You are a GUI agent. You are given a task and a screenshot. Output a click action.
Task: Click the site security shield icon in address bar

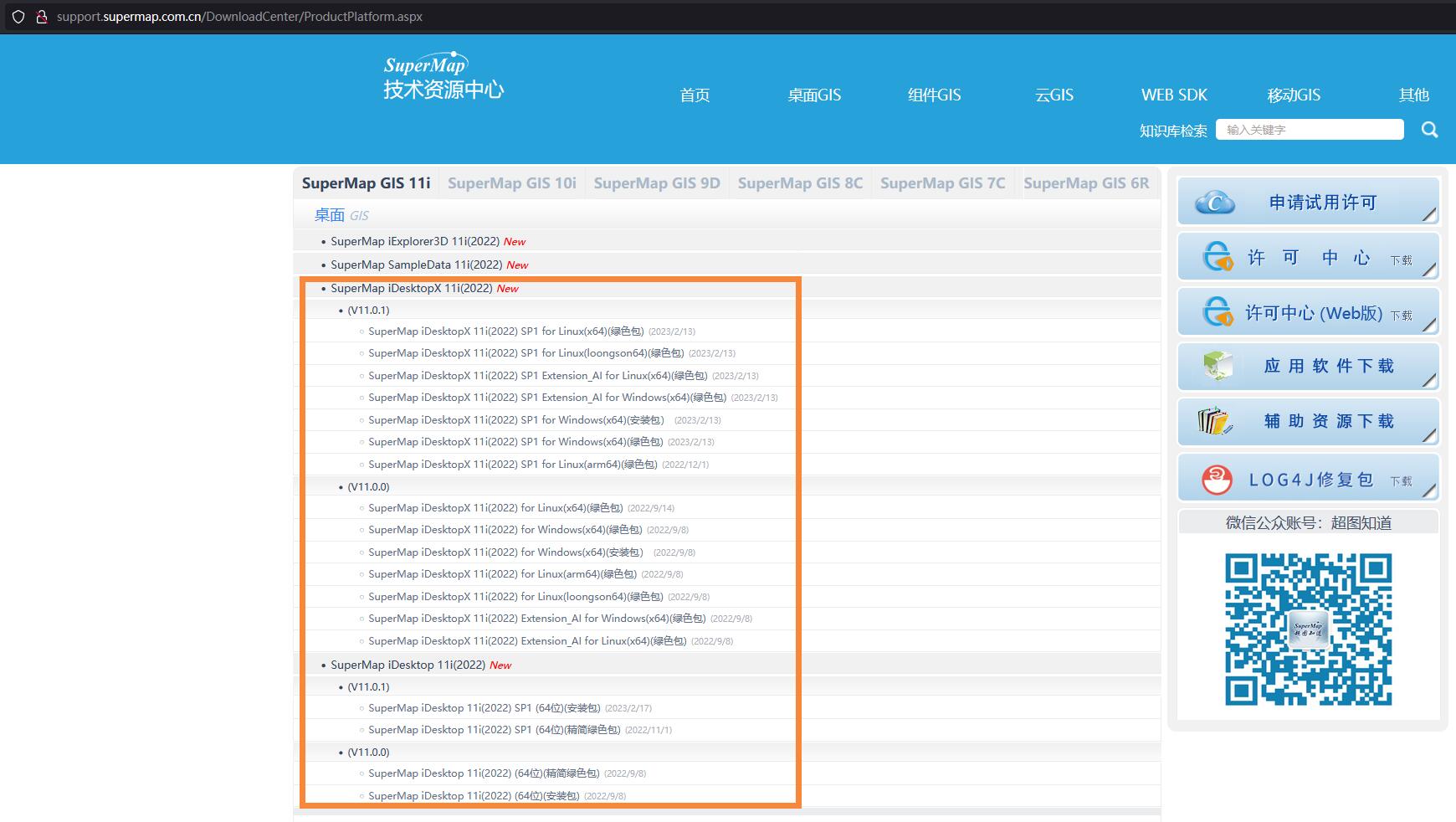click(18, 17)
